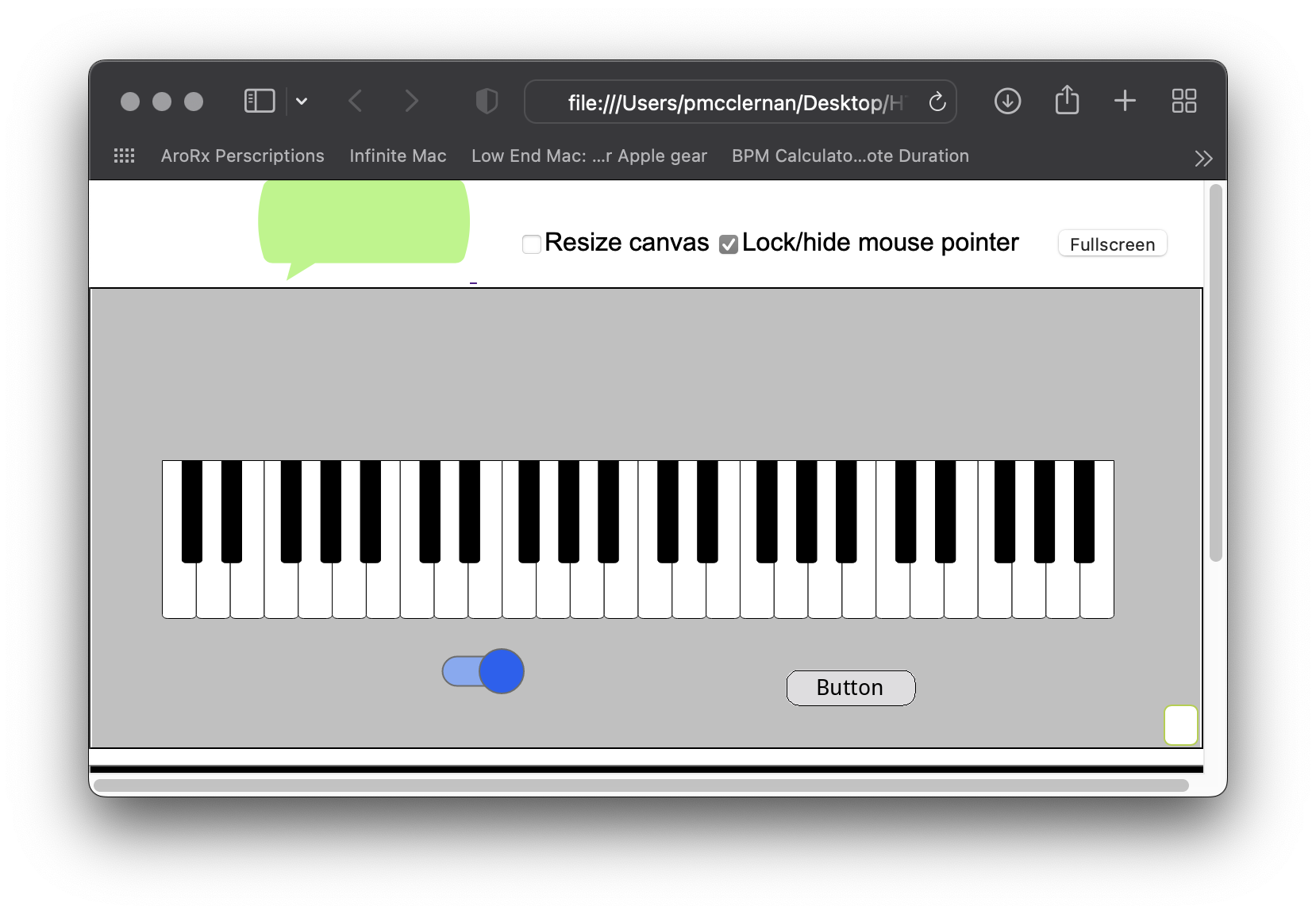The image size is (1316, 914).
Task: Click the small white square in canvas corner
Action: (x=1180, y=725)
